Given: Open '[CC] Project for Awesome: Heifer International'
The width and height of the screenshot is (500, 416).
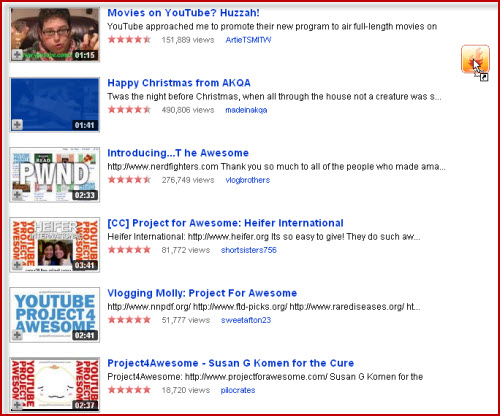Looking at the screenshot, I should tap(225, 223).
